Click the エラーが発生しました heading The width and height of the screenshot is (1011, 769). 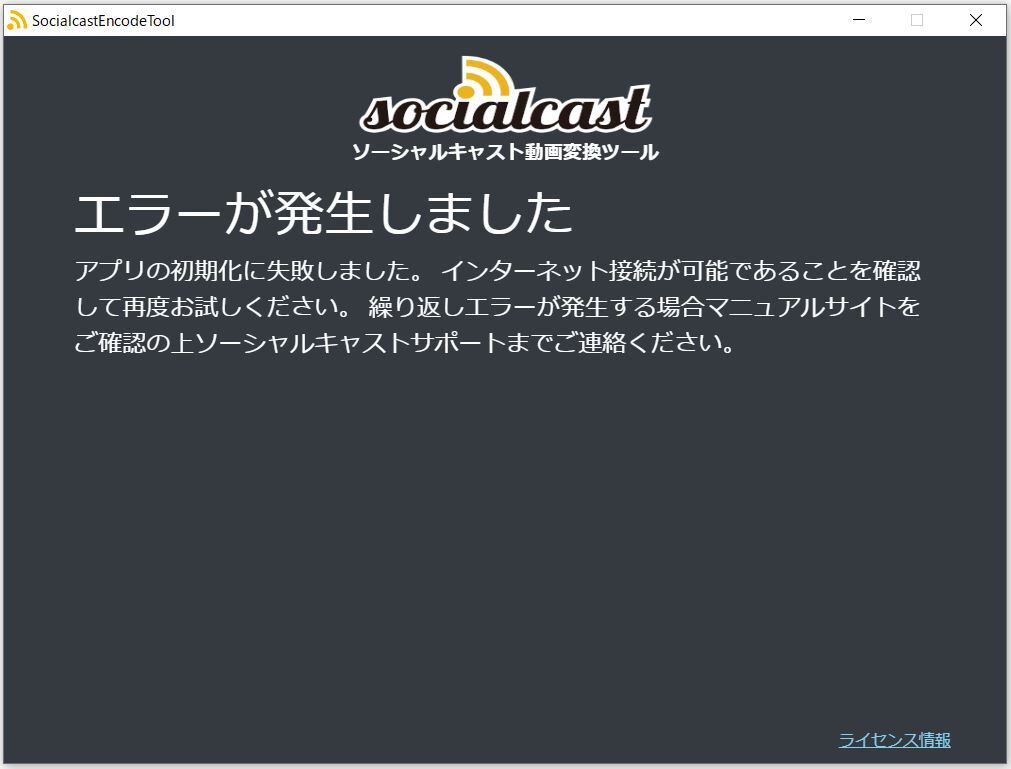[324, 213]
